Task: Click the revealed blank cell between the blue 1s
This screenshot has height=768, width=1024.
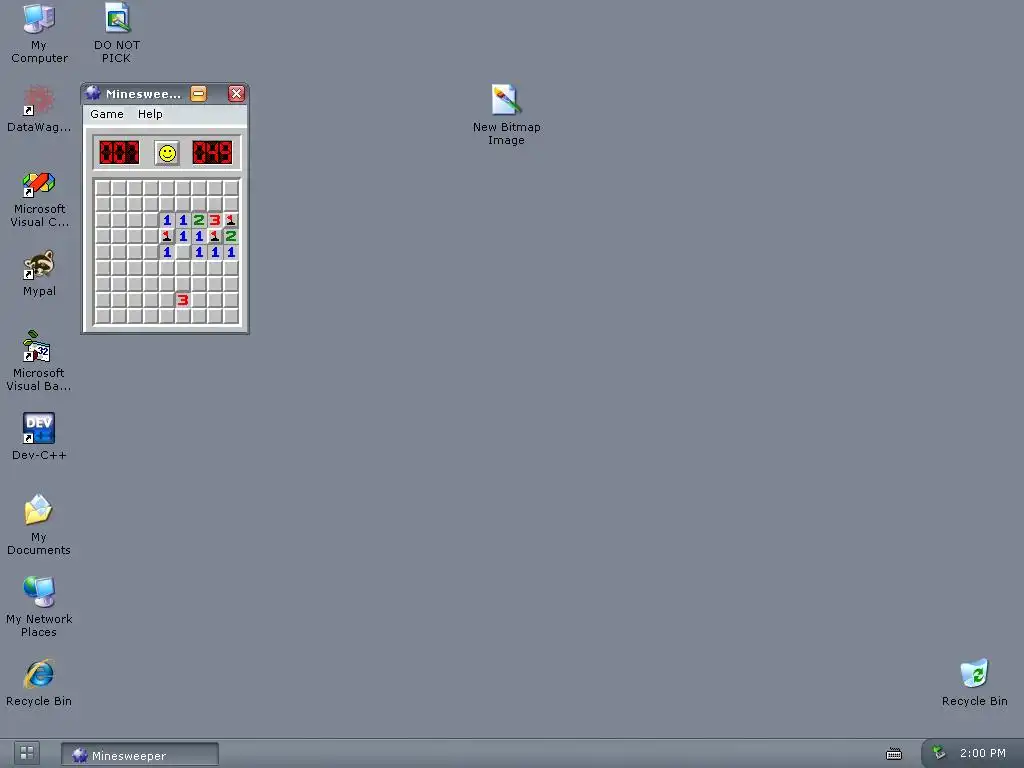Action: pyautogui.click(x=183, y=252)
